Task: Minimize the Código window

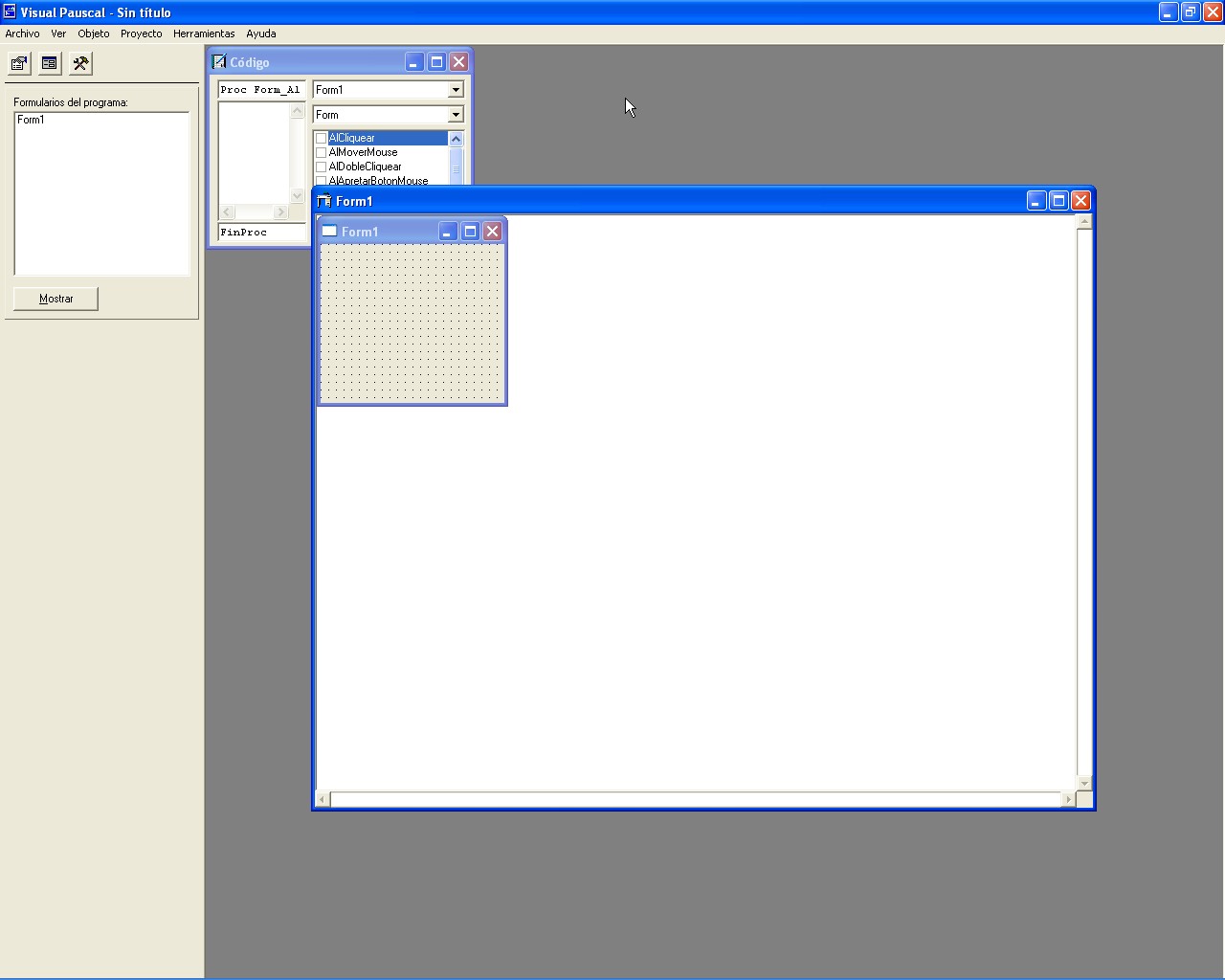Action: pyautogui.click(x=413, y=62)
